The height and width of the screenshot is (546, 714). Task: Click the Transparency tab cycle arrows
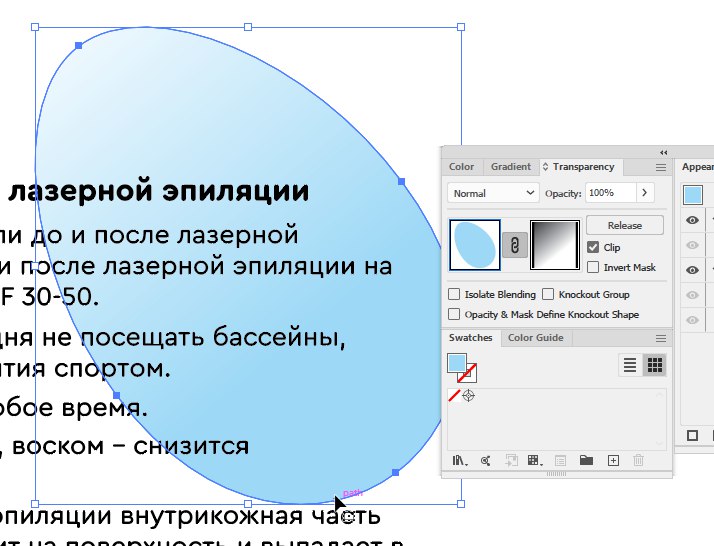[x=545, y=167]
